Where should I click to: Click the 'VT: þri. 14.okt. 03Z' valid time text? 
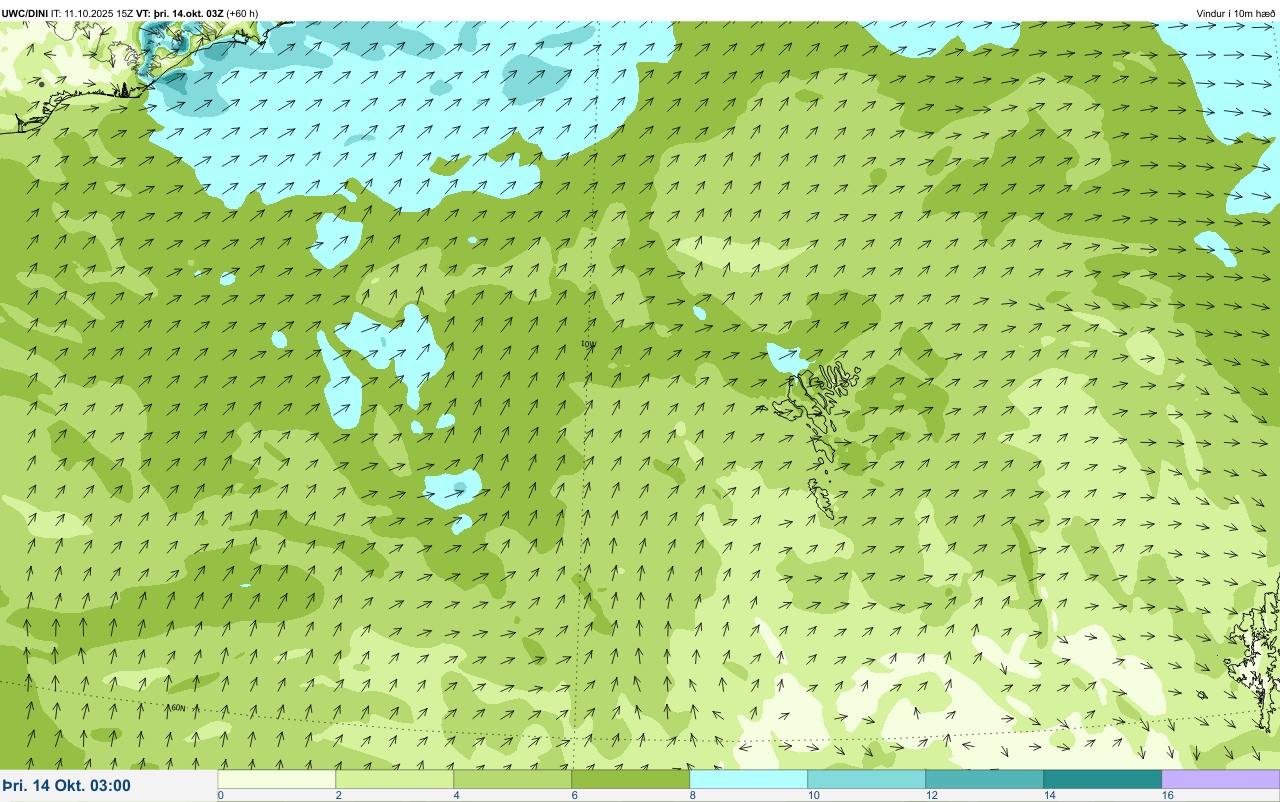point(180,13)
